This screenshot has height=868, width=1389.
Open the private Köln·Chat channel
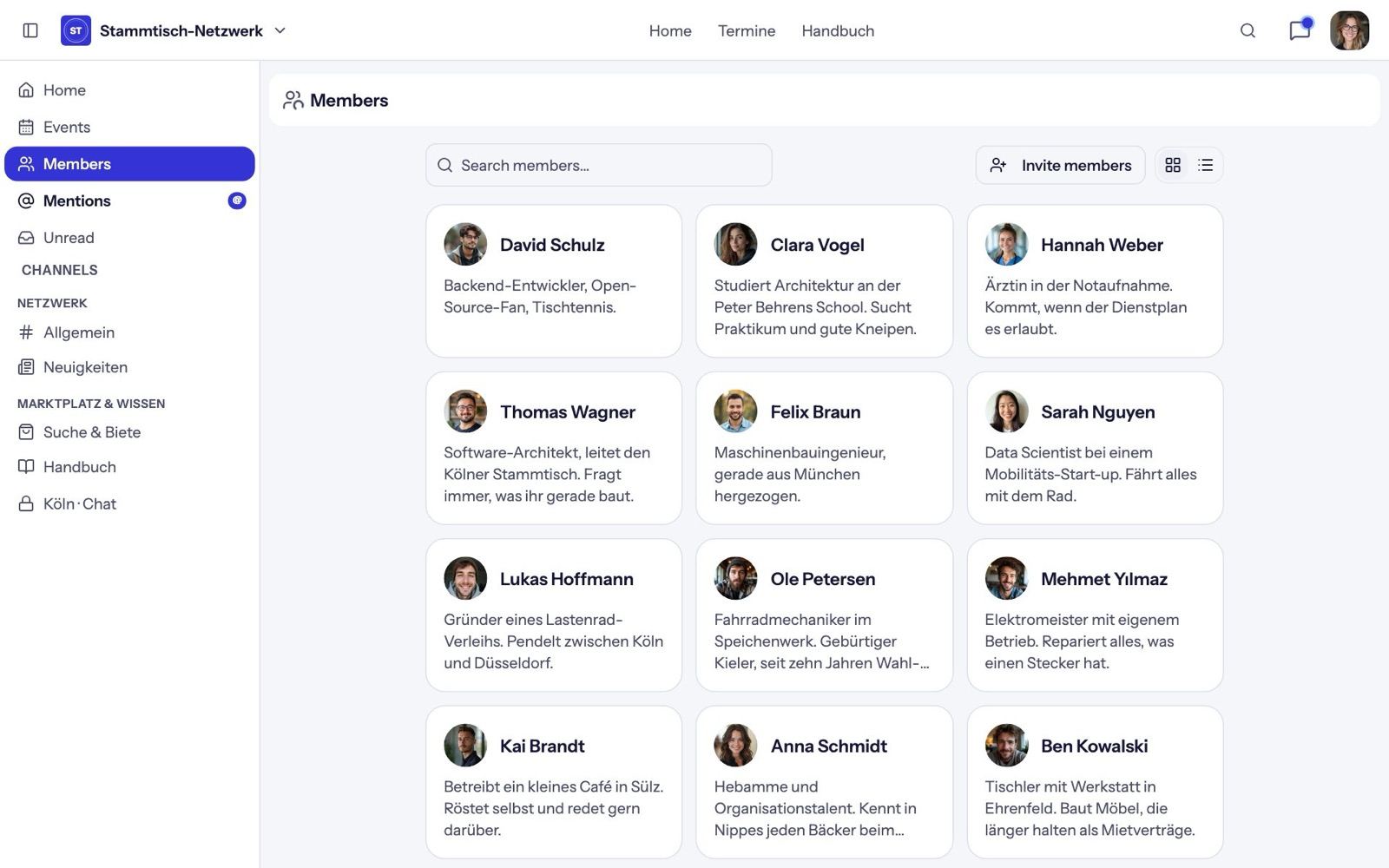pos(129,503)
